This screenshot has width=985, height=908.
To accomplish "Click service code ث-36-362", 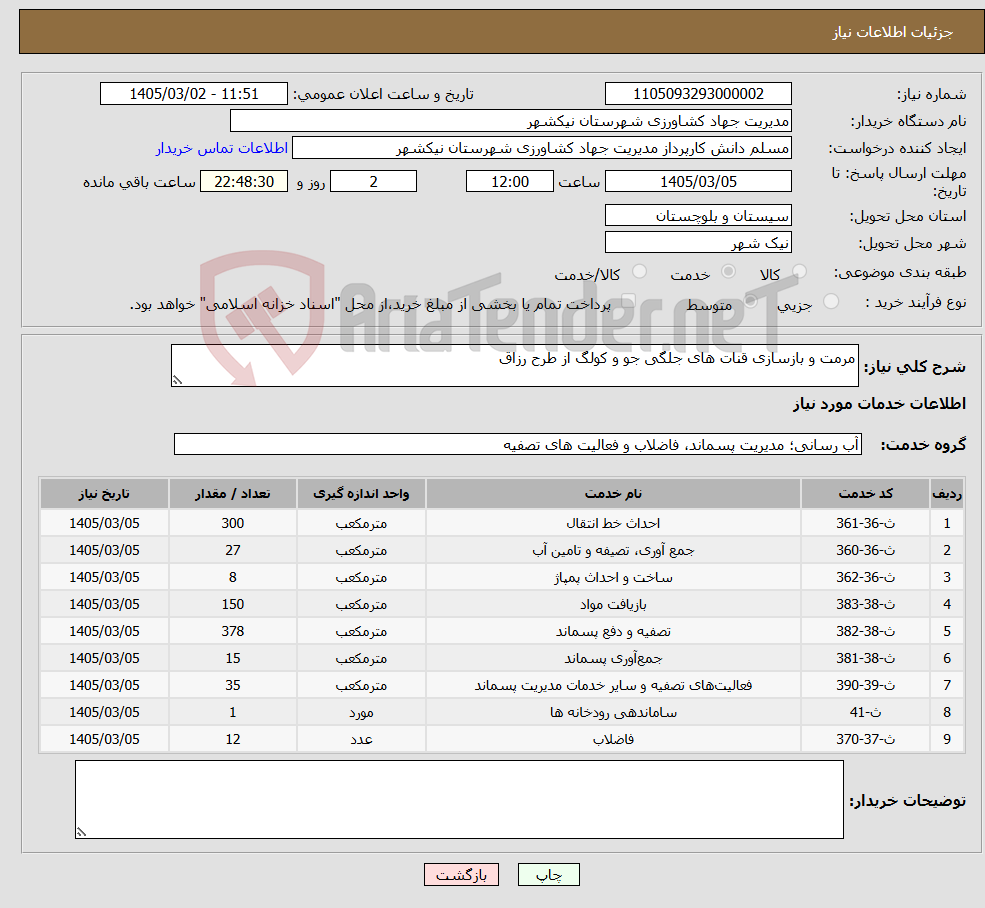I will pyautogui.click(x=865, y=577).
